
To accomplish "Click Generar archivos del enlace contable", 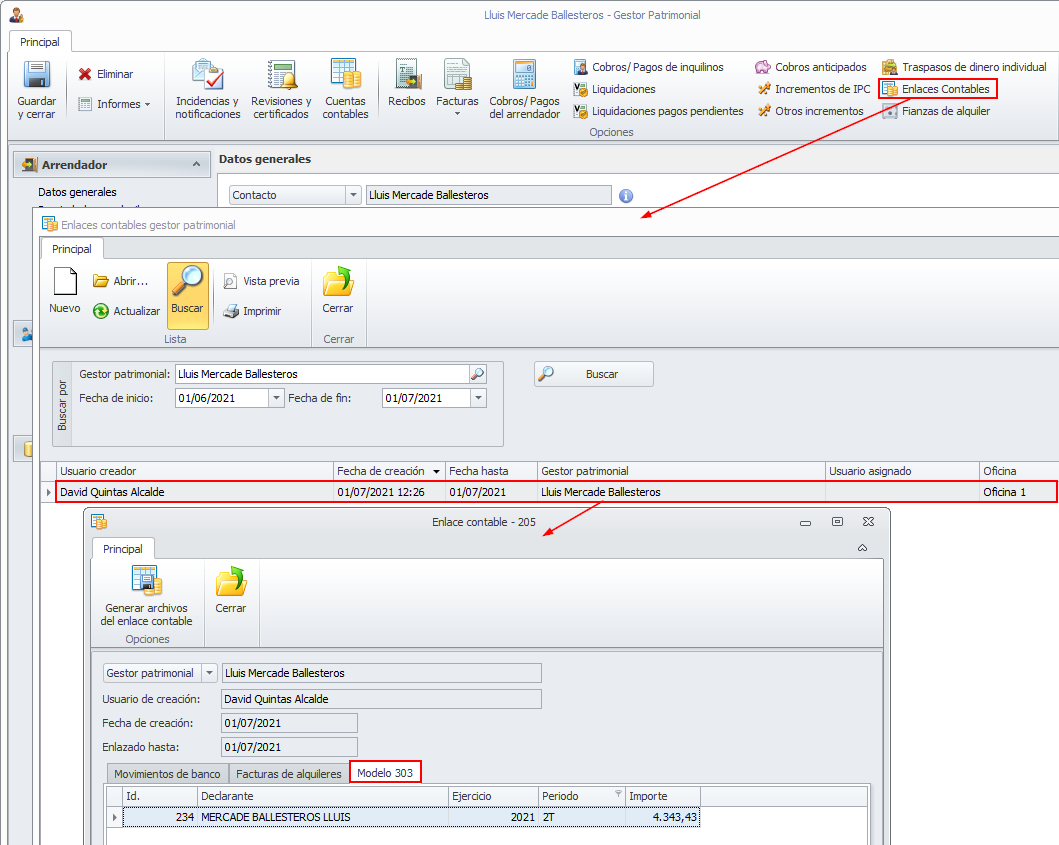I will point(147,596).
